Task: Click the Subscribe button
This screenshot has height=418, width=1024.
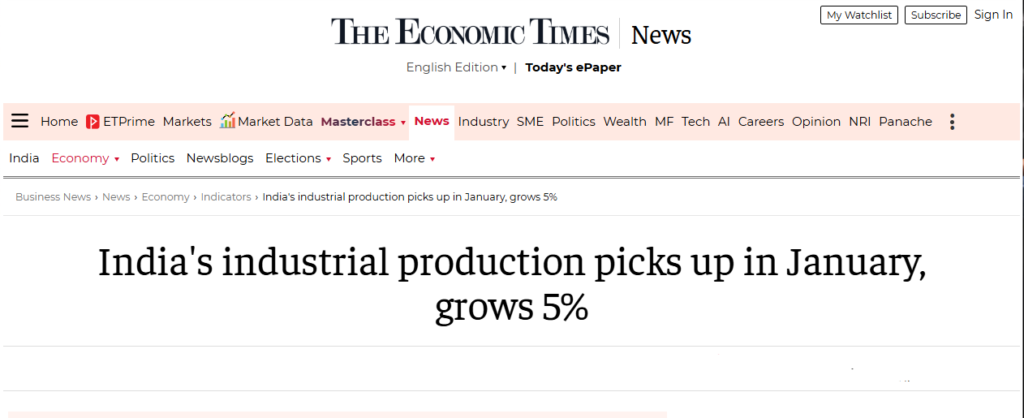Action: [936, 15]
